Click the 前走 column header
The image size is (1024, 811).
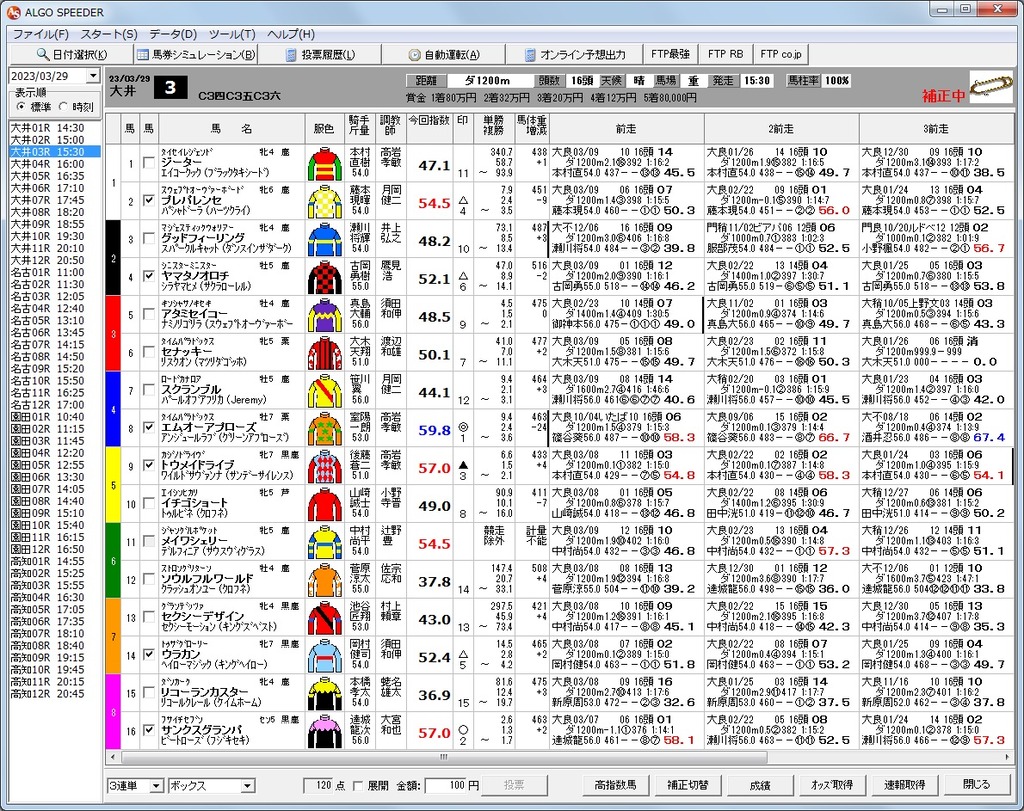click(x=626, y=129)
